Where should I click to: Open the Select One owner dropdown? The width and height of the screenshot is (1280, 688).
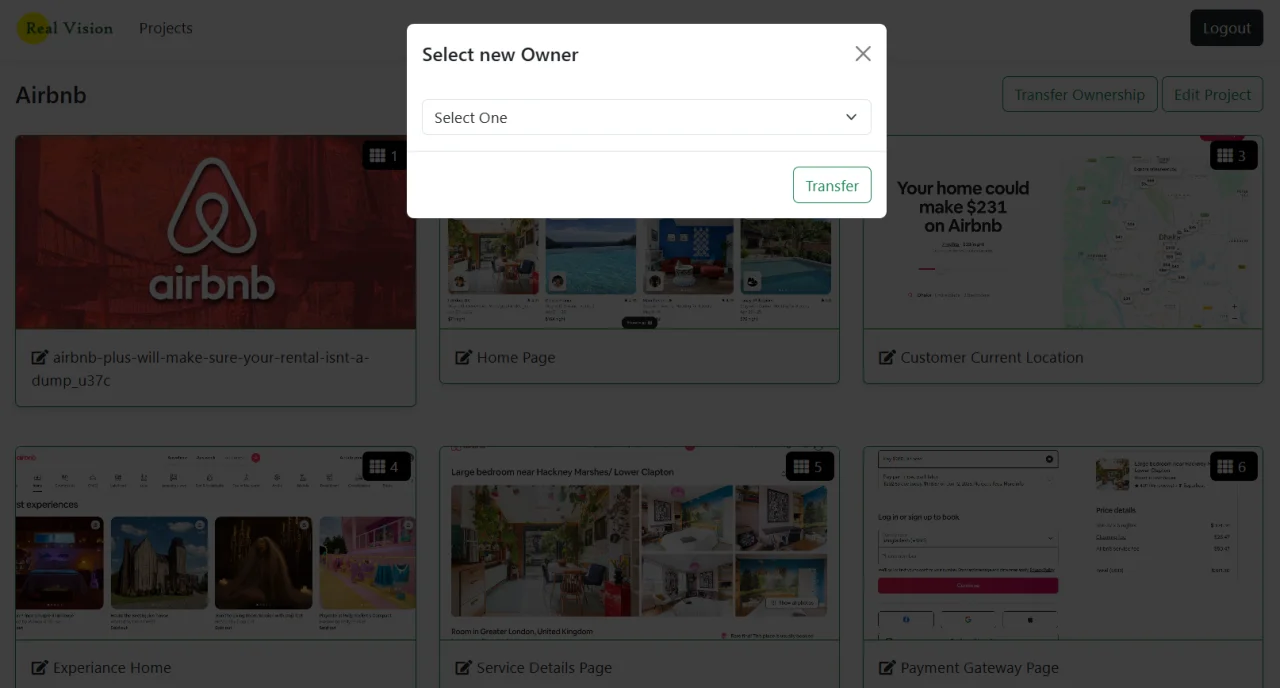646,117
